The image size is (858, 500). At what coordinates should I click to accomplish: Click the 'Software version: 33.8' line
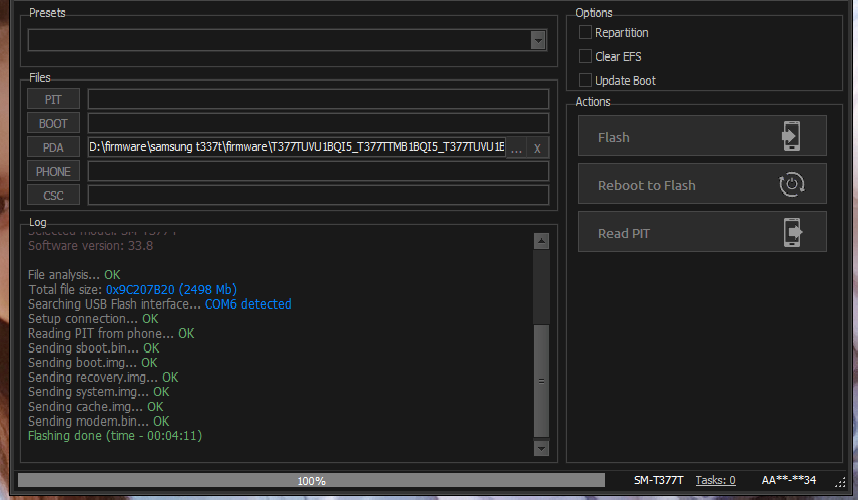click(90, 246)
